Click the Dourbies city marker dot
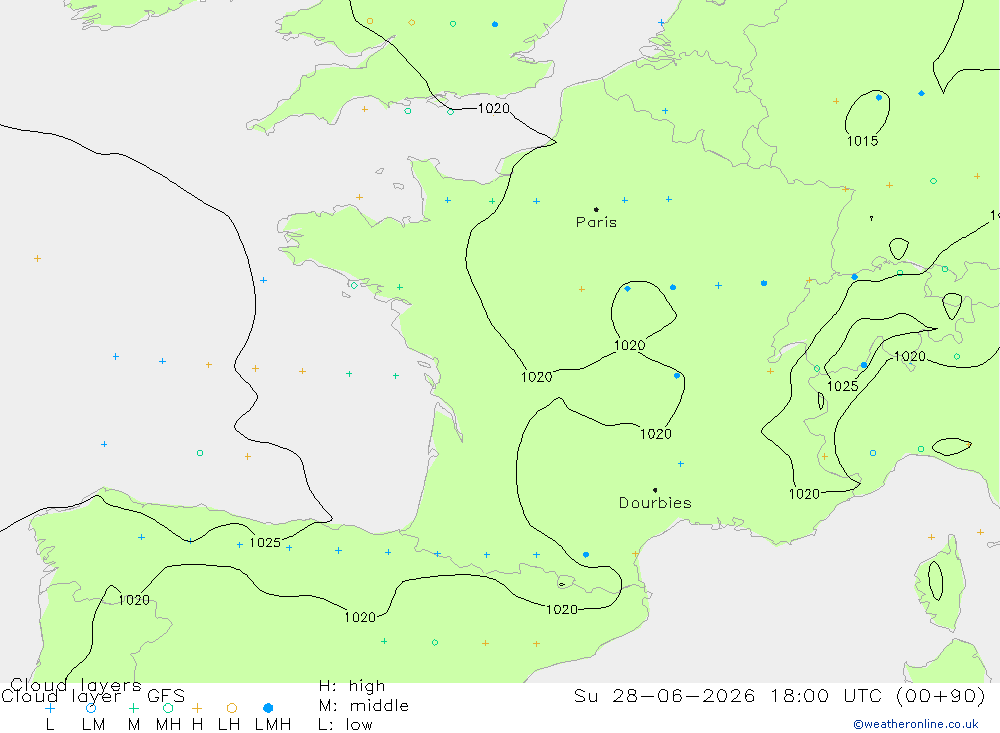Image resolution: width=1000 pixels, height=733 pixels. [x=655, y=490]
